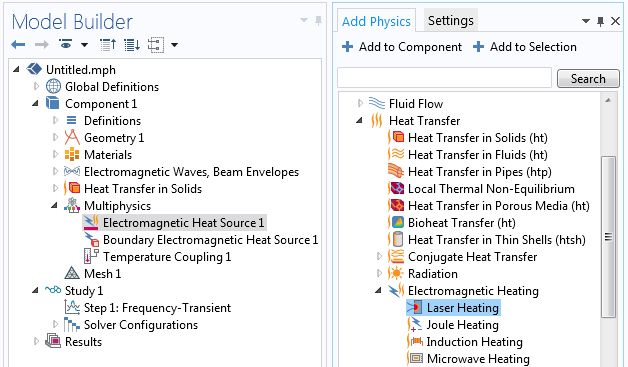Switch to the Add Physics tab

pos(376,21)
